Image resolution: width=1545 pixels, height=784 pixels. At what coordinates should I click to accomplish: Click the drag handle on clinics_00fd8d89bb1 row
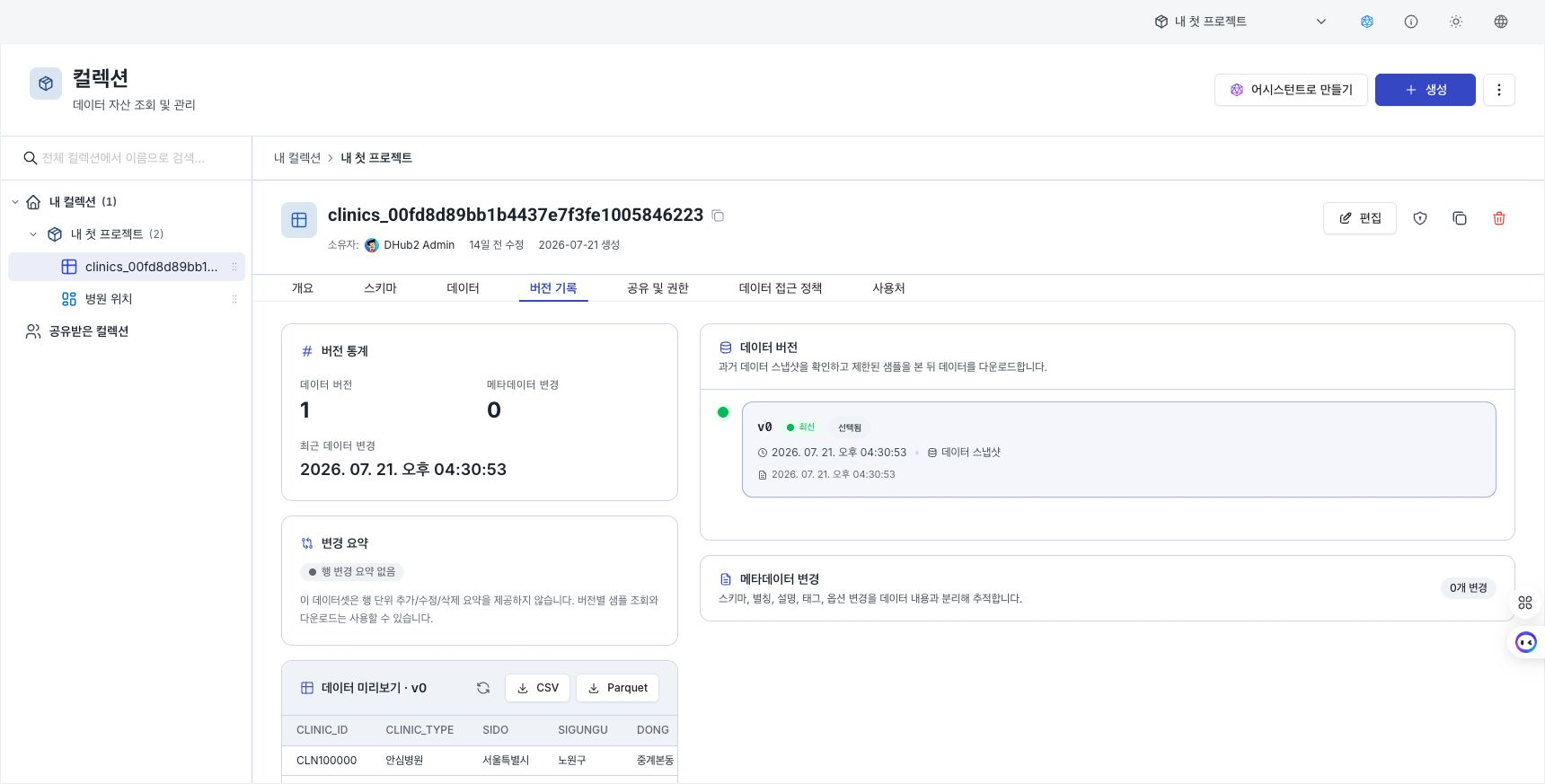[x=234, y=267]
